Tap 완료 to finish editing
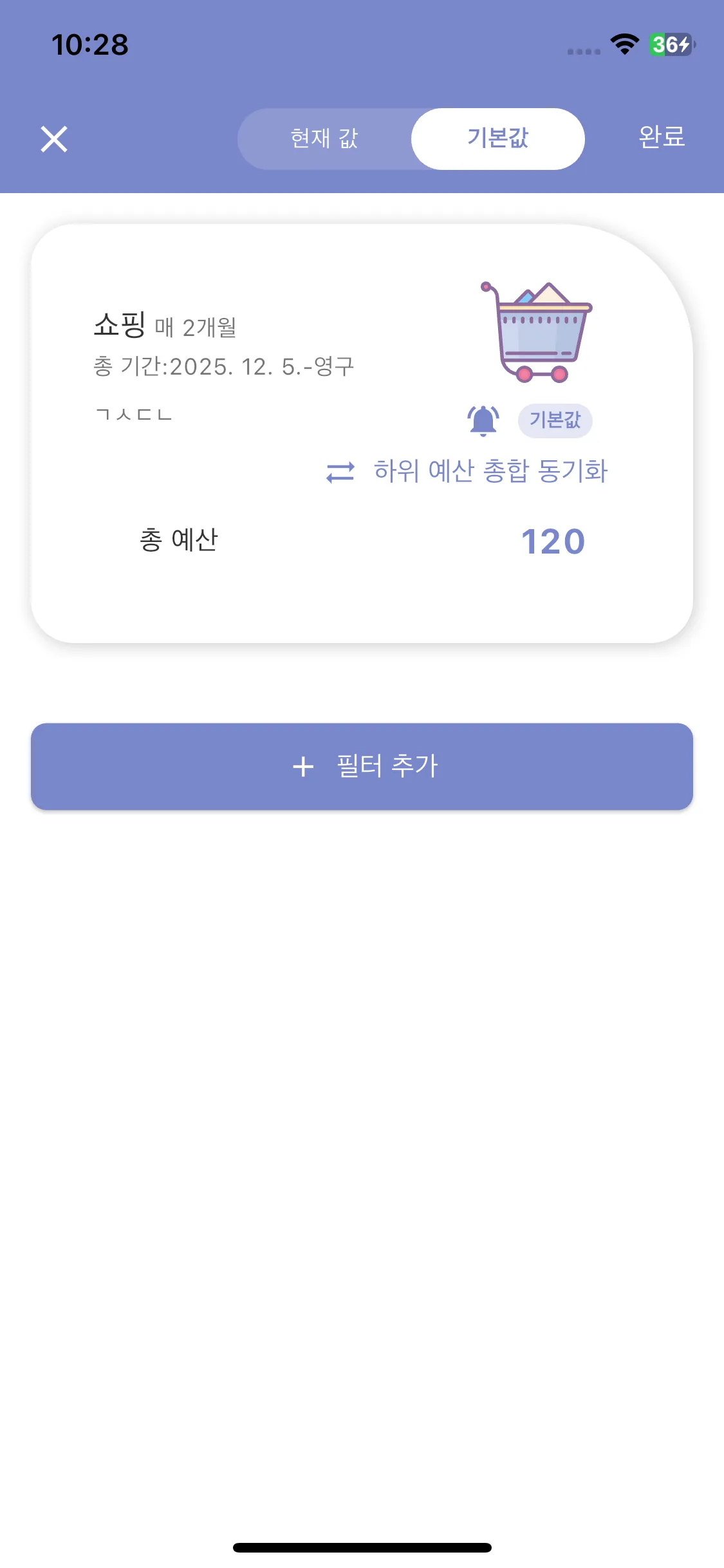Image resolution: width=724 pixels, height=1568 pixels. [x=662, y=137]
